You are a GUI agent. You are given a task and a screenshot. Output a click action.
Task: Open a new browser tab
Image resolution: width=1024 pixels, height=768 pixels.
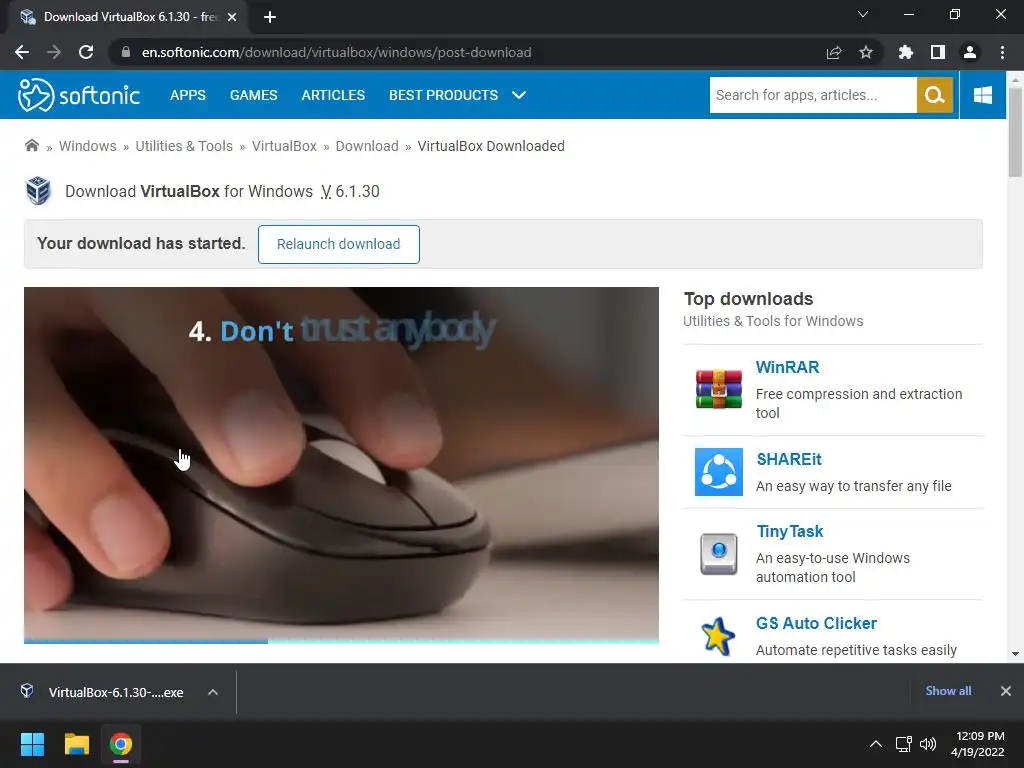click(x=270, y=17)
